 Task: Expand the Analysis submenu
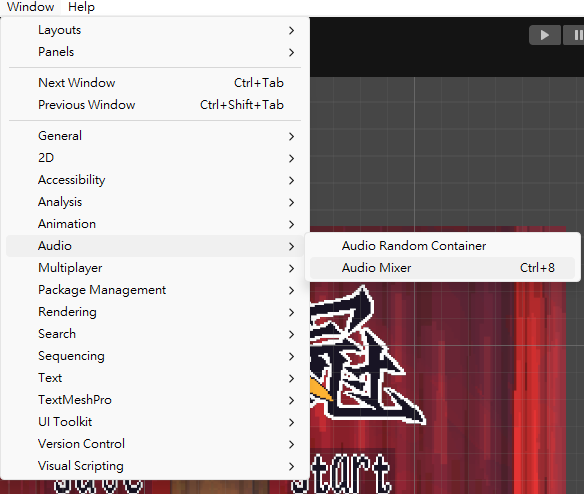pyautogui.click(x=155, y=202)
